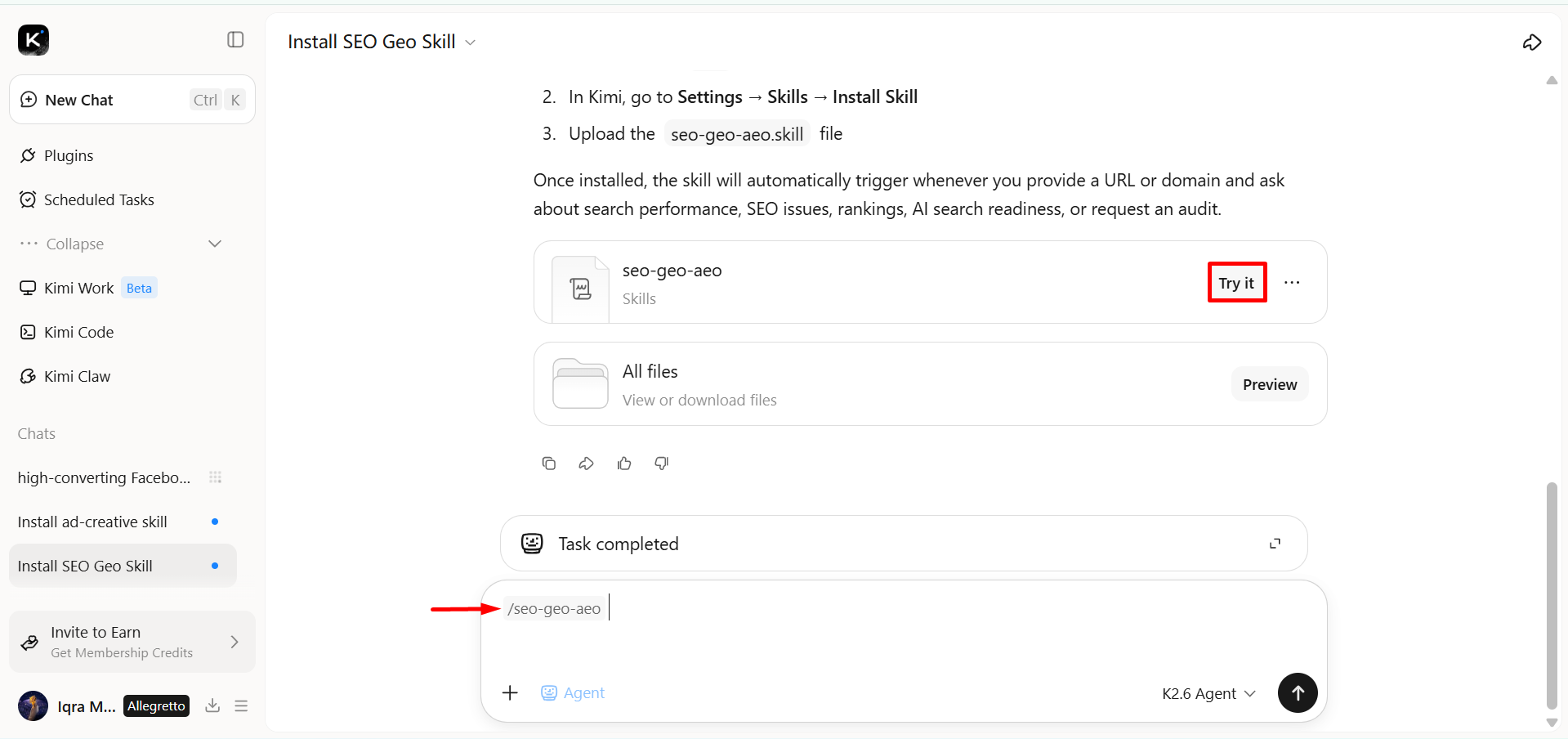Open the hamburger menu icon at sidebar bottom
1568x739 pixels.
click(x=241, y=705)
